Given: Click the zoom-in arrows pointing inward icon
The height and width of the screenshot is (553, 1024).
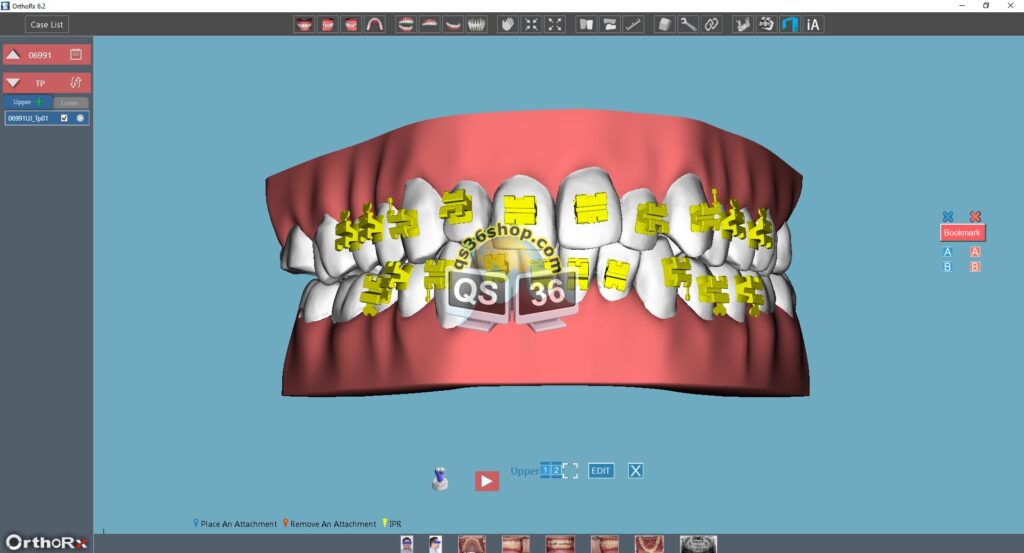Looking at the screenshot, I should click(x=531, y=25).
